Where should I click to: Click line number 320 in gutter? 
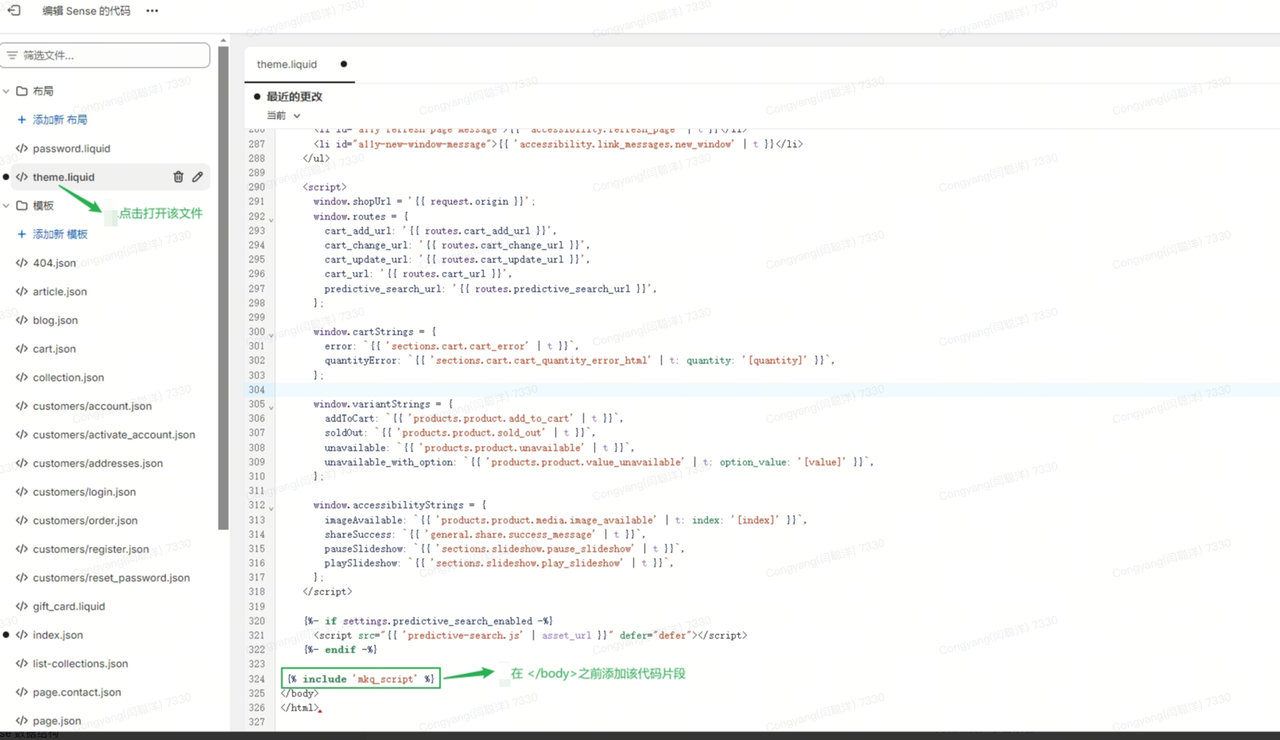click(256, 621)
